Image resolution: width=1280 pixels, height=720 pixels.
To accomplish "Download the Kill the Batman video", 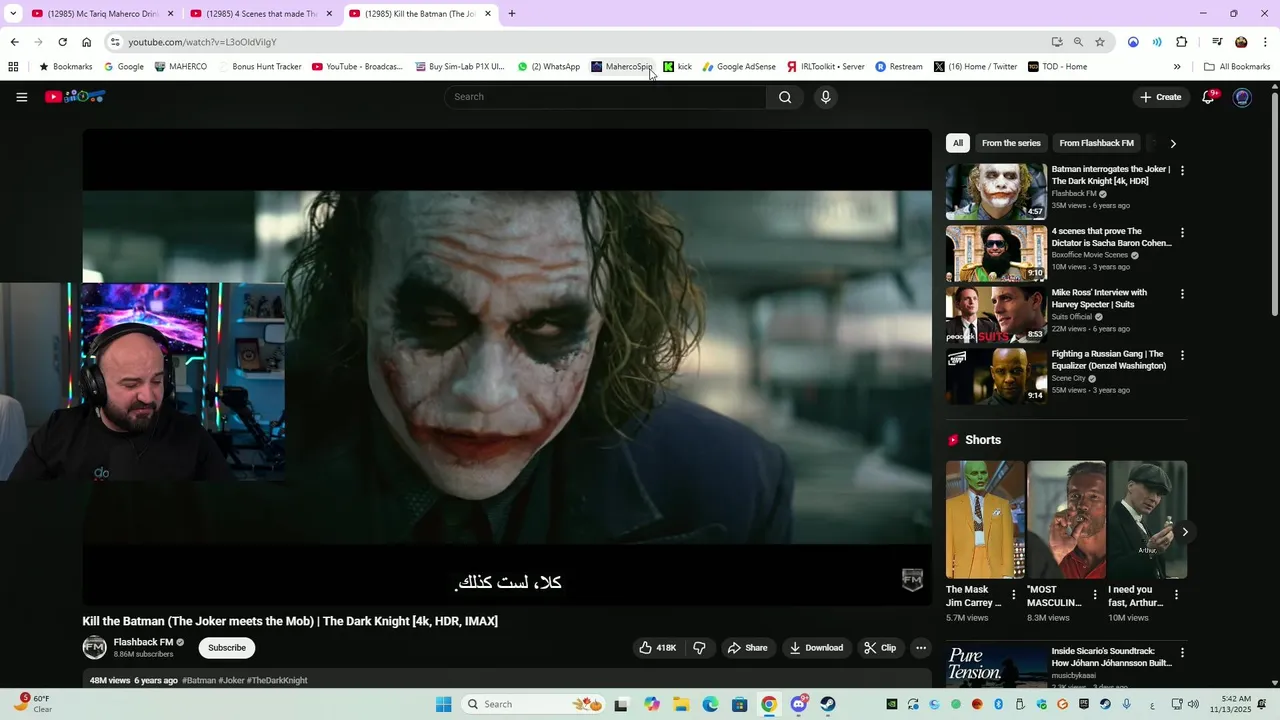I will coord(817,648).
